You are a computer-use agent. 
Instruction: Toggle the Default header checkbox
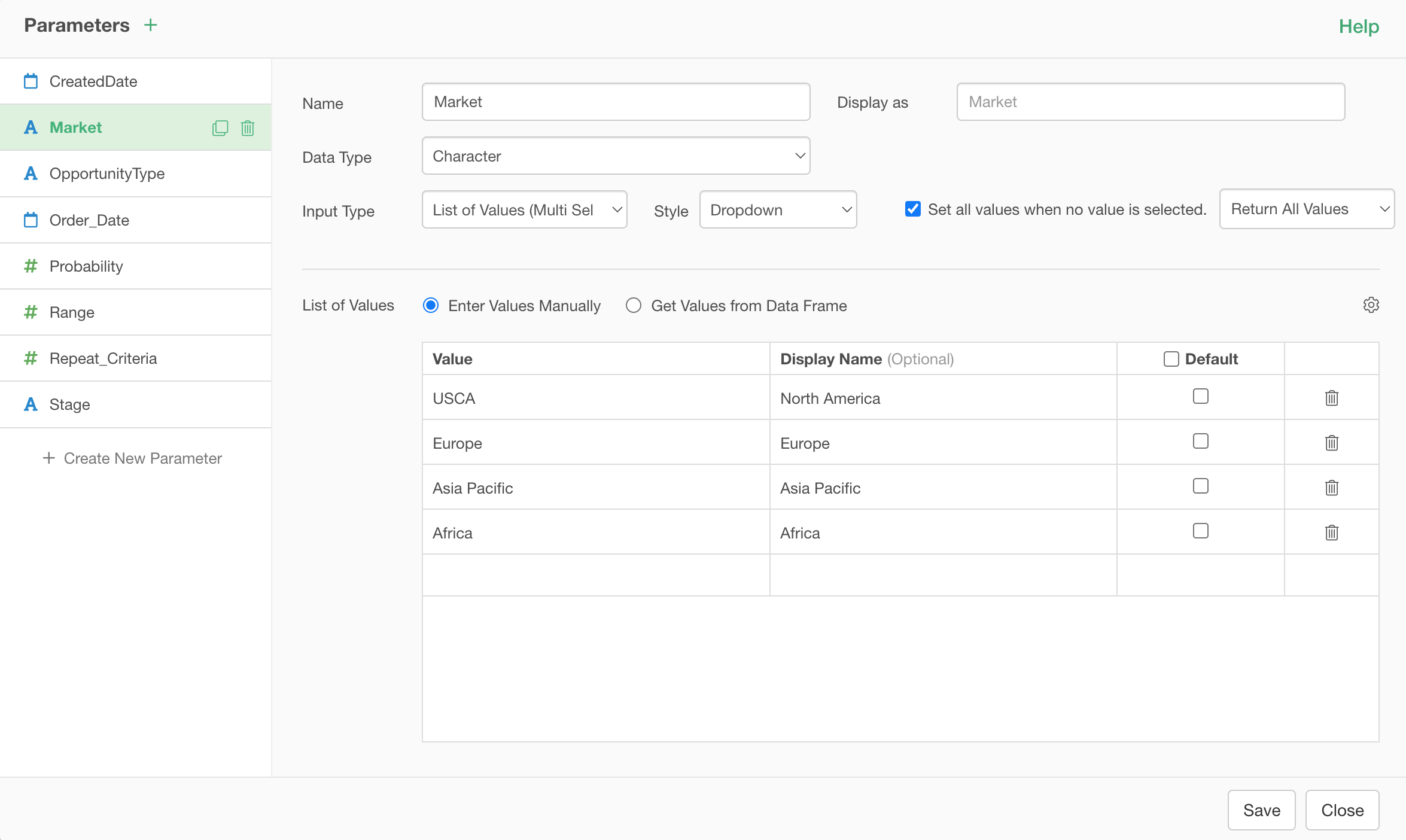[1171, 359]
